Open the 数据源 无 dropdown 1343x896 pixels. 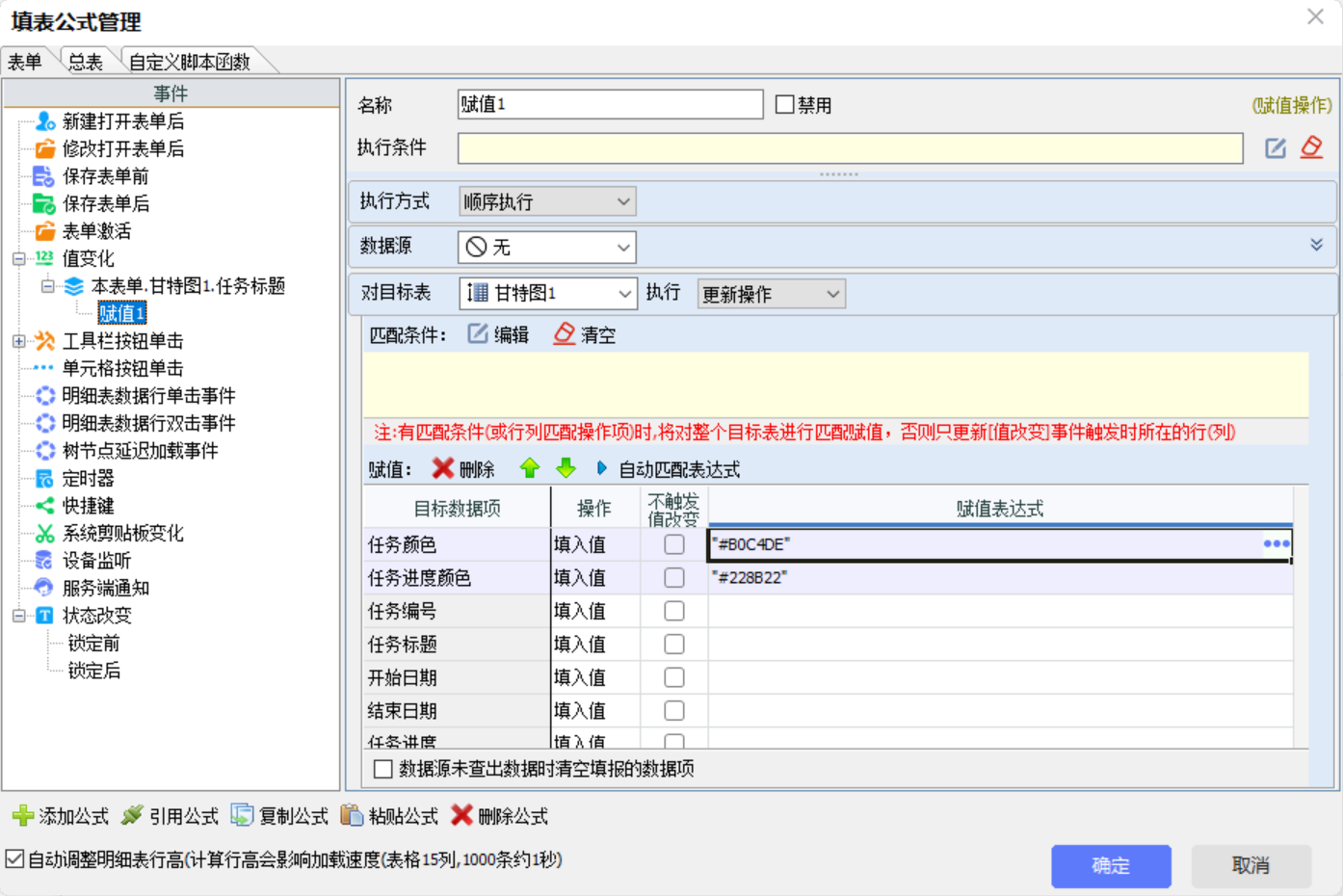tap(547, 247)
